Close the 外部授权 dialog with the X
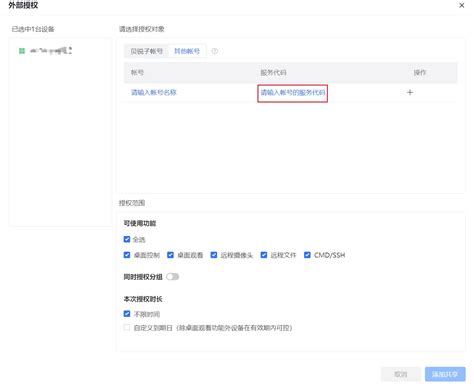The image size is (474, 388). coord(461,5)
